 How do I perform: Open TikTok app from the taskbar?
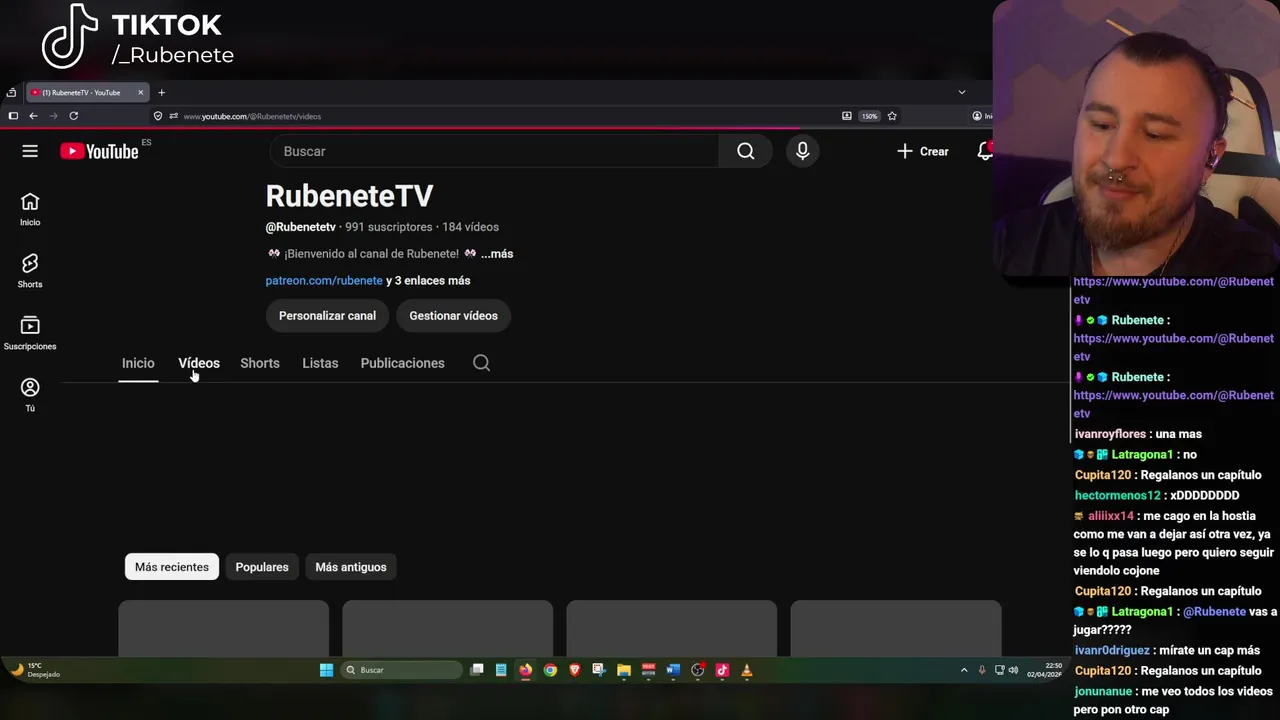pos(722,670)
